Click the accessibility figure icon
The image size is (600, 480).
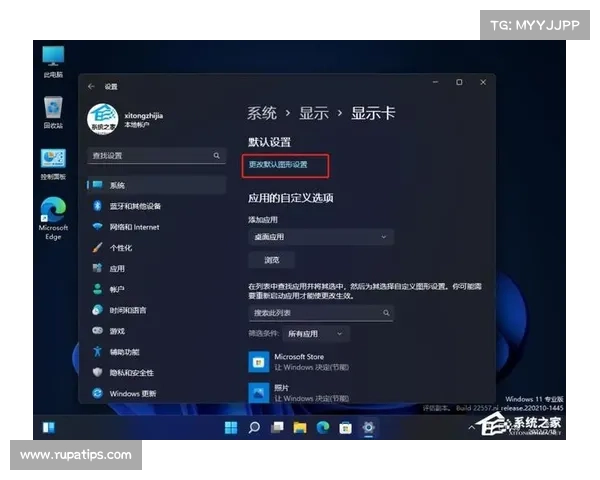coord(97,351)
